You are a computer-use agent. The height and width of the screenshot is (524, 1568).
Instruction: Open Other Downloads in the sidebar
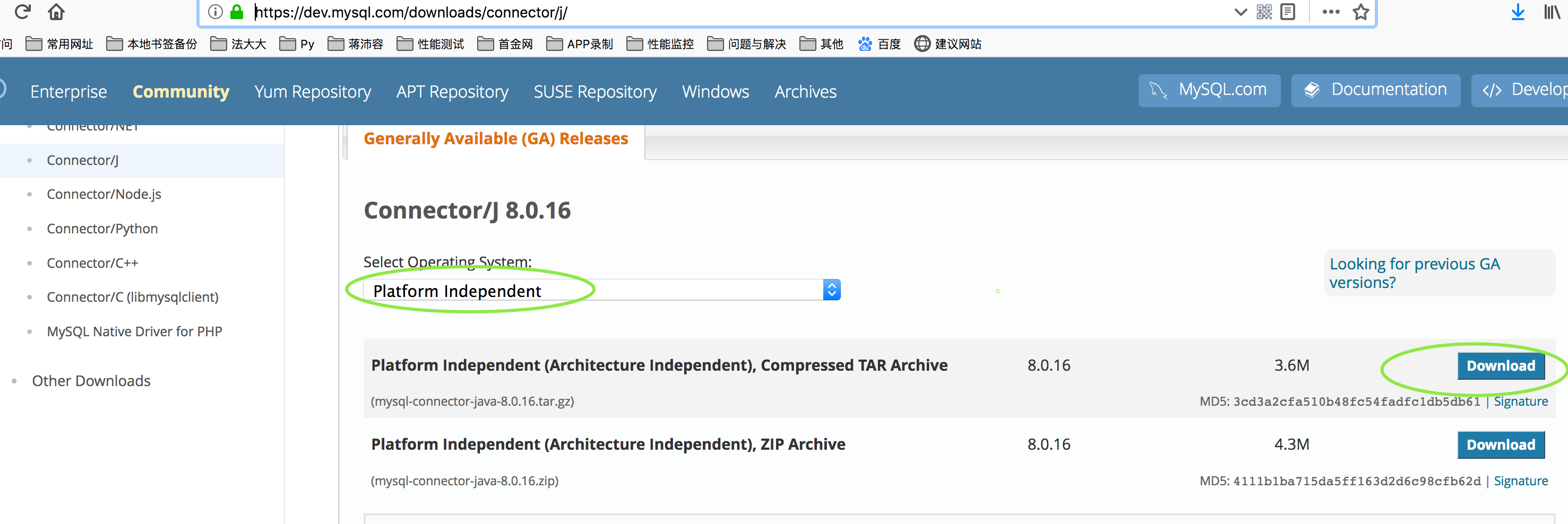(x=91, y=381)
